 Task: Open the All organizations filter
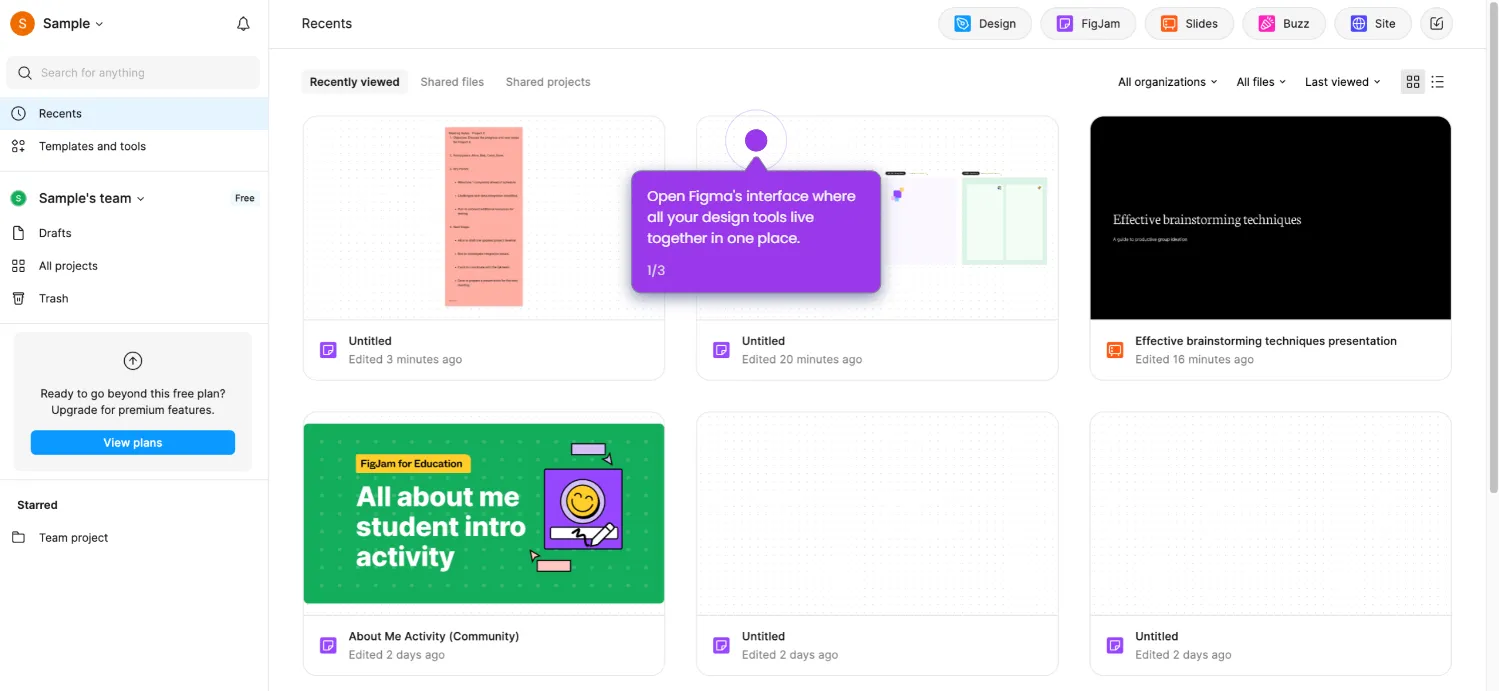[x=1167, y=82]
